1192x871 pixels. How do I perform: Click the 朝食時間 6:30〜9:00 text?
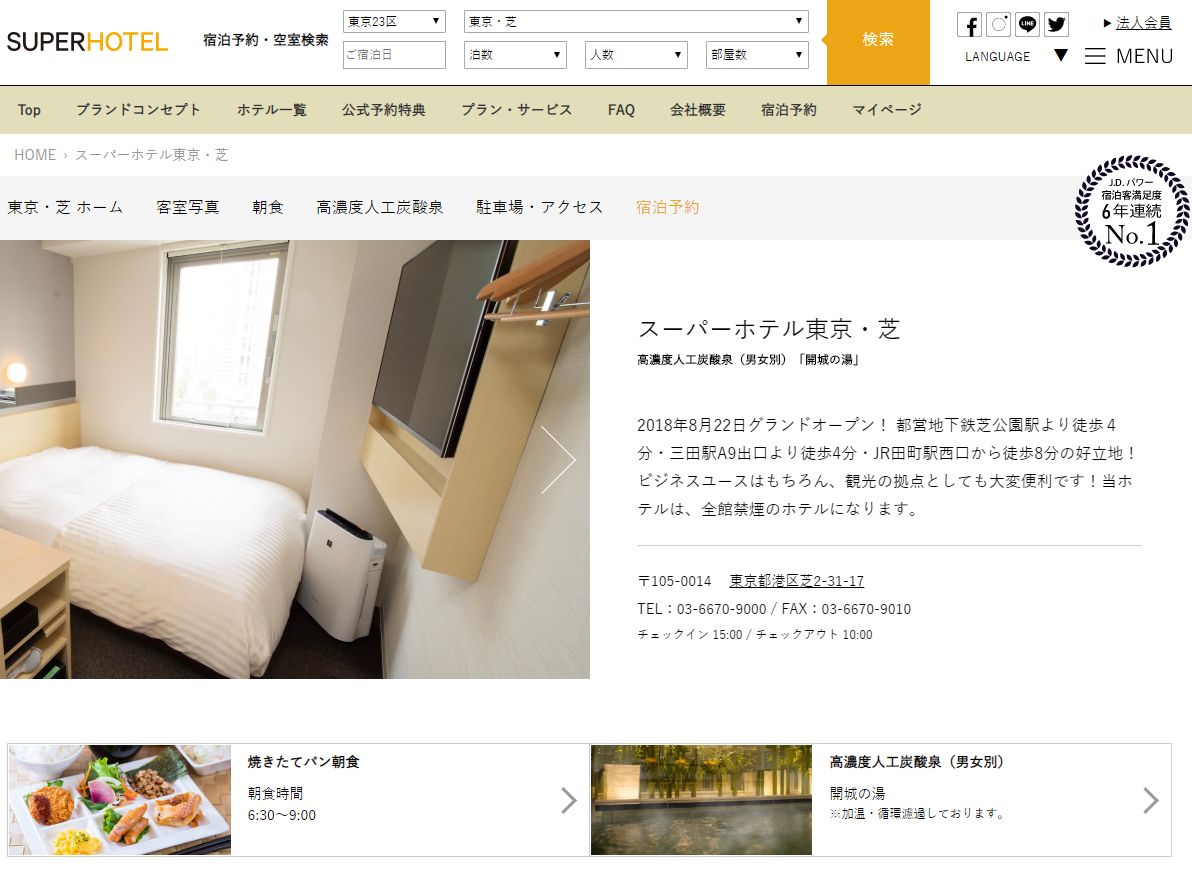[282, 804]
